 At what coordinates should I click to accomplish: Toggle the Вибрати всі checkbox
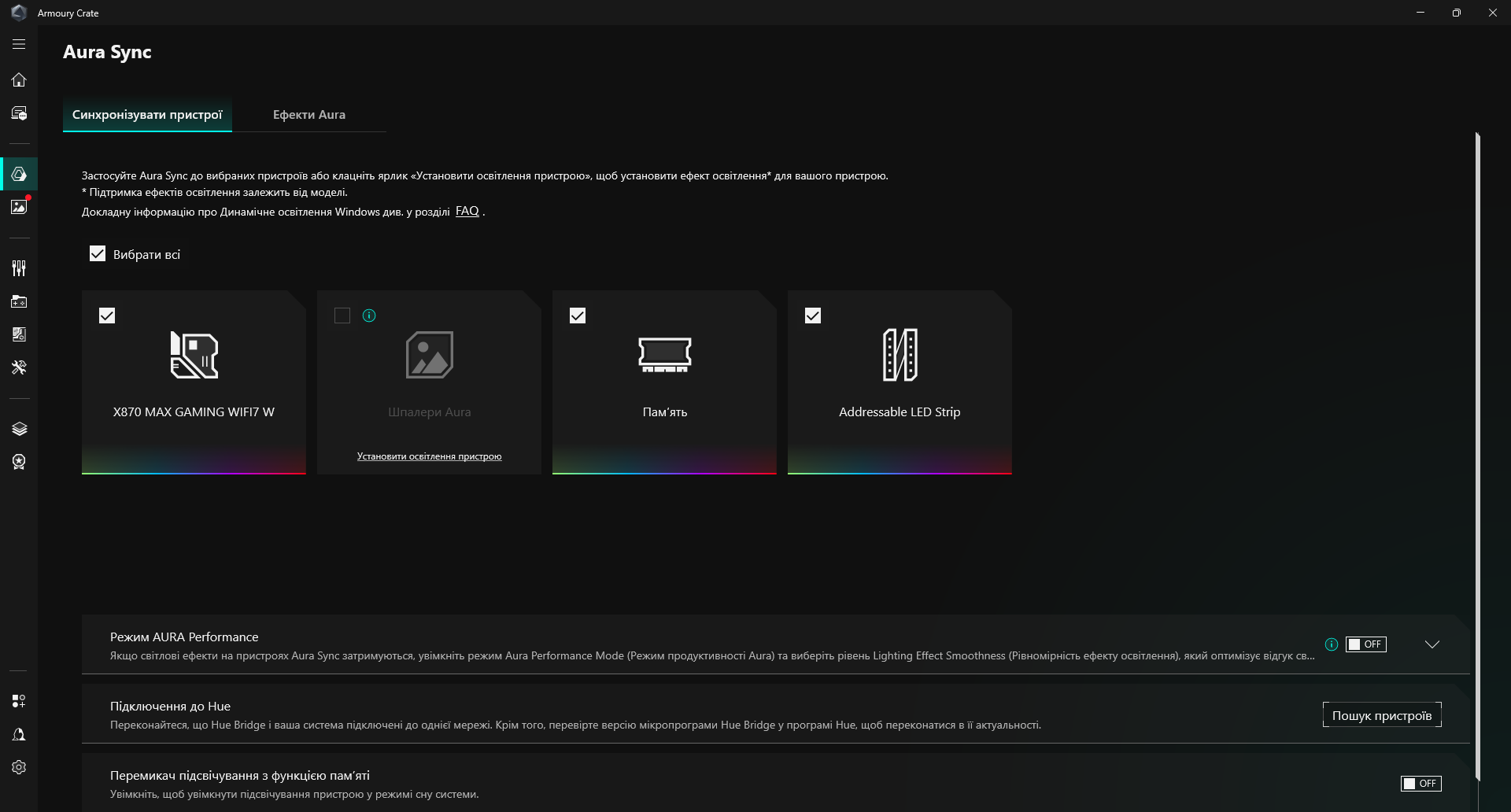coord(98,253)
